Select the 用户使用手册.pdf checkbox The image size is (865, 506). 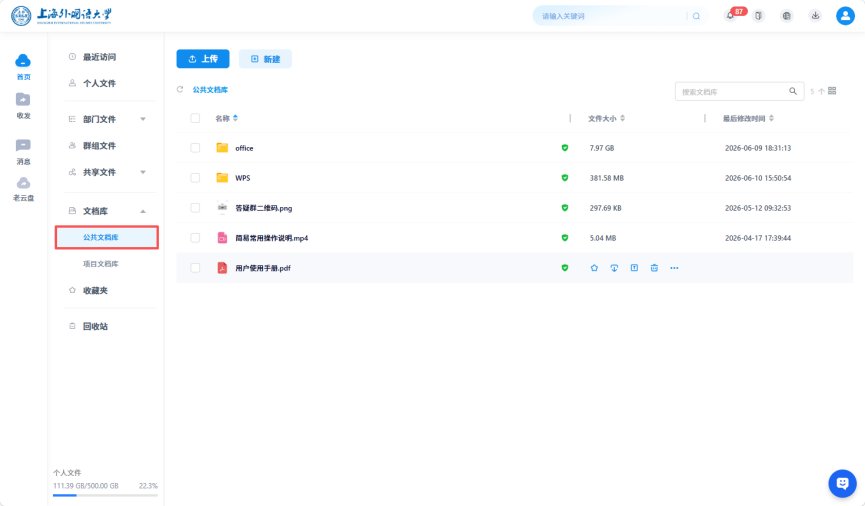[x=195, y=268]
